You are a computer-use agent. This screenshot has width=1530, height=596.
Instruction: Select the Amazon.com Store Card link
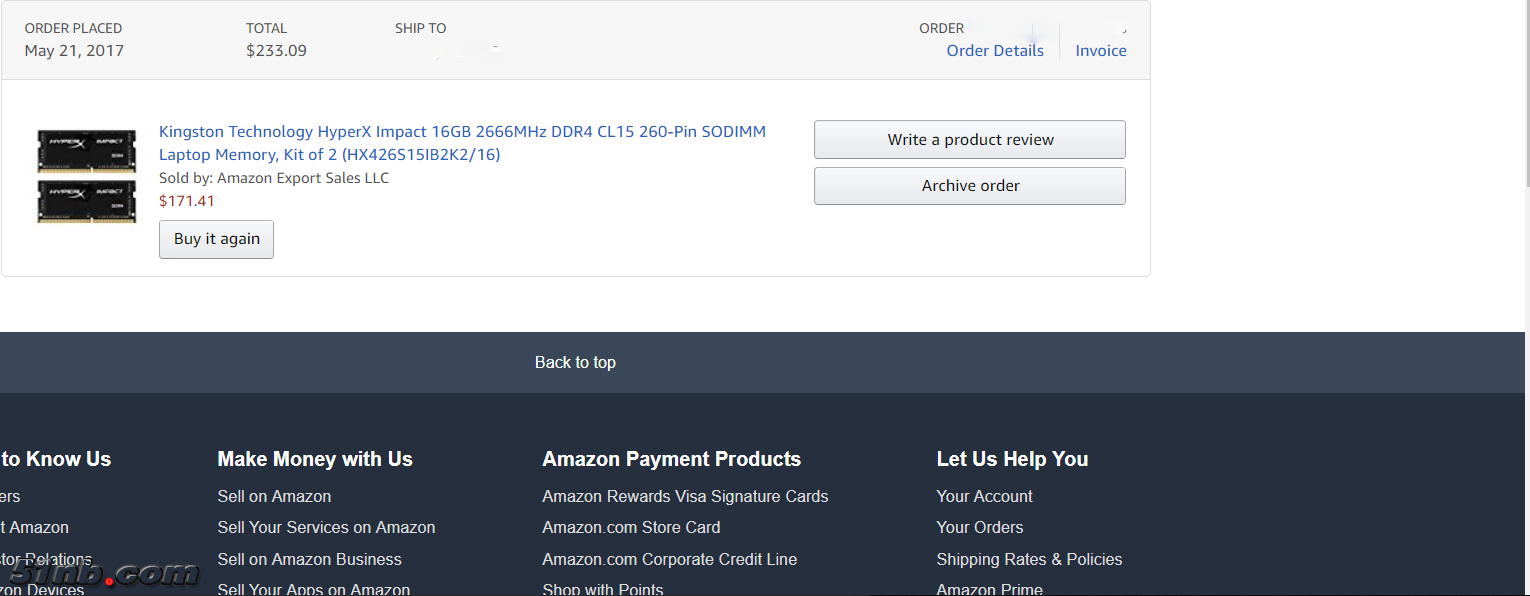631,527
